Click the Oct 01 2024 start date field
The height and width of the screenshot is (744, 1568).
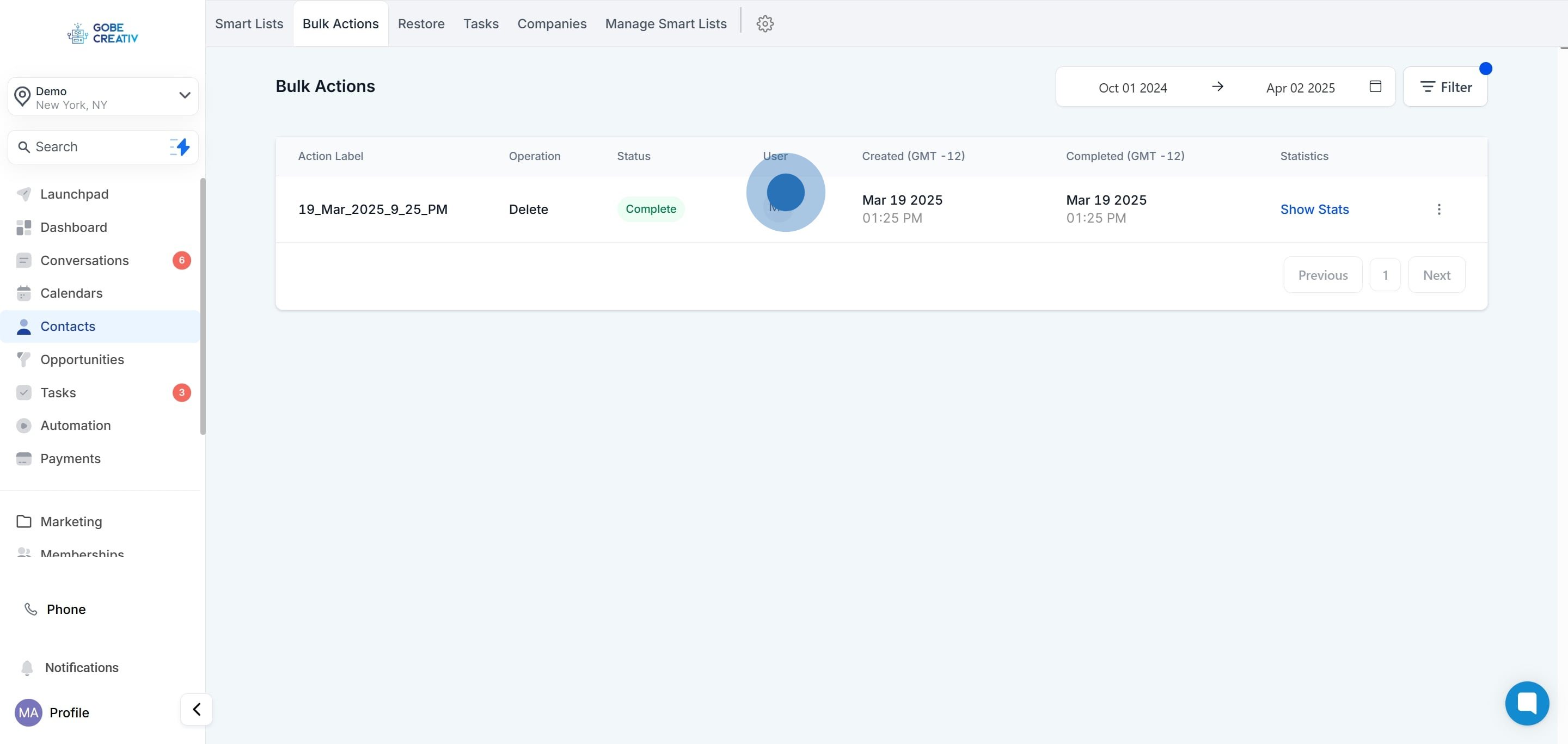point(1132,88)
